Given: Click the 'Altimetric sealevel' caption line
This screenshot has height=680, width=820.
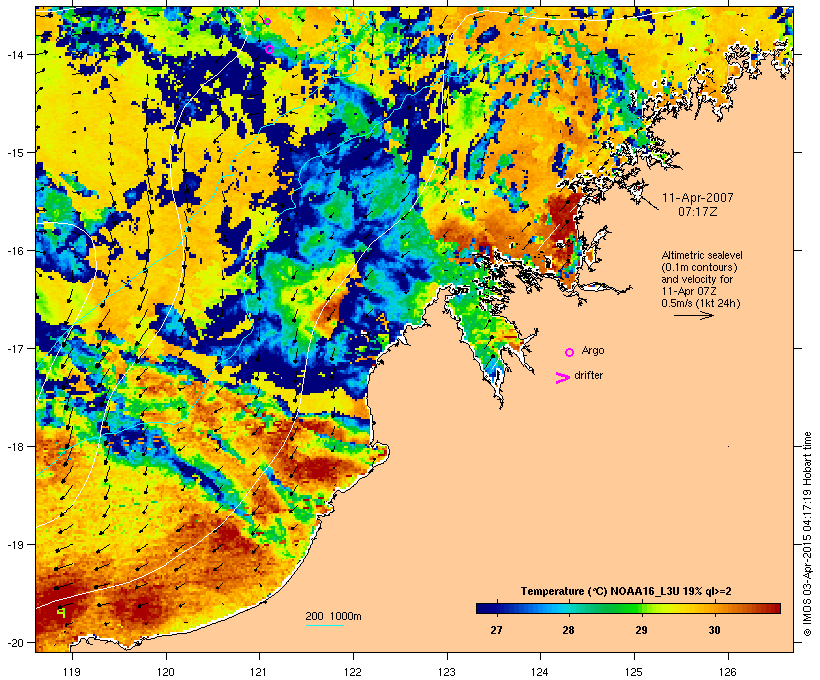Looking at the screenshot, I should pos(702,255).
